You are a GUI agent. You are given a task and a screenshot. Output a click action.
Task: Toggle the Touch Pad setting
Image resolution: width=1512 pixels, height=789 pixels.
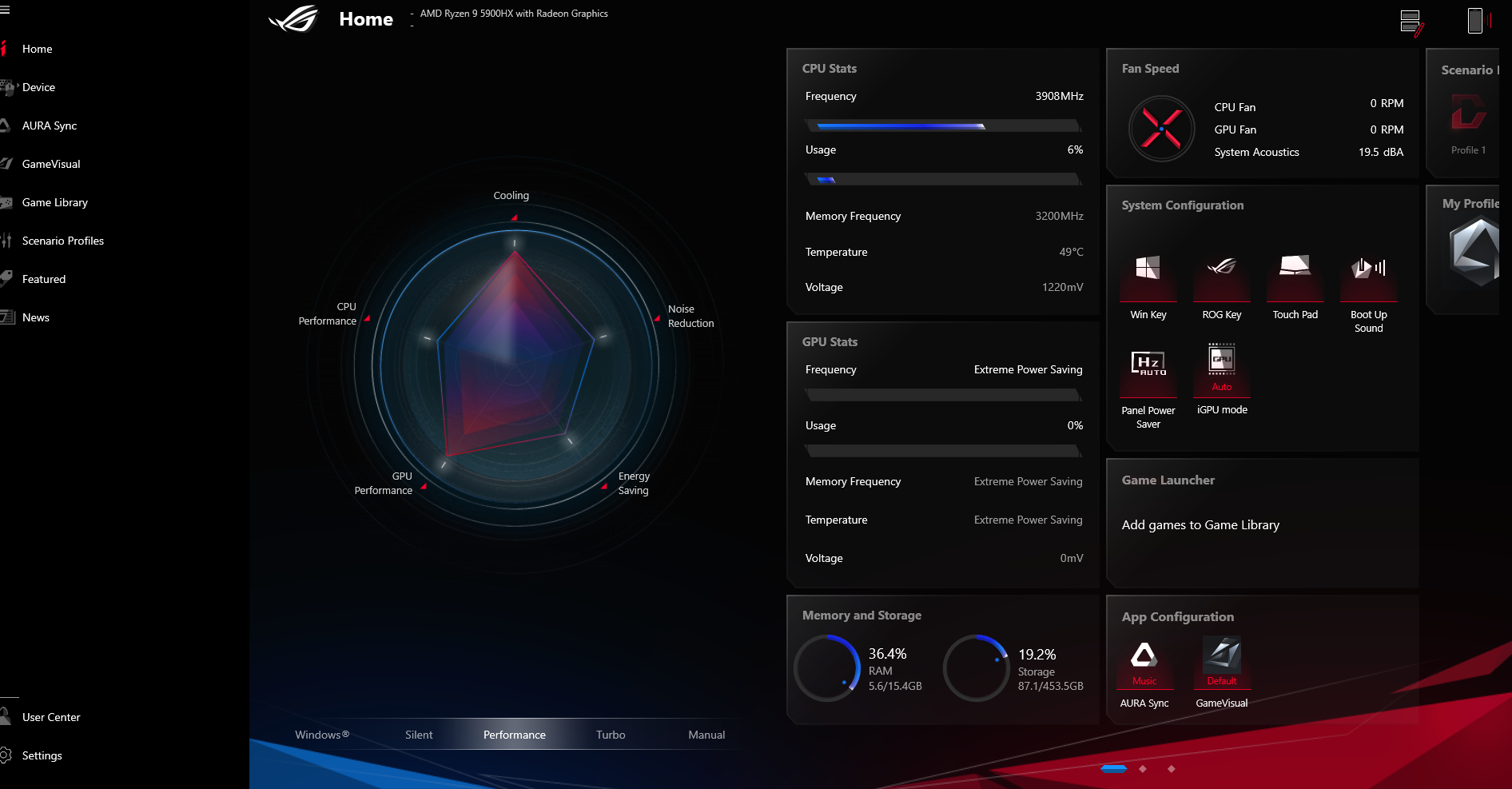(x=1295, y=286)
